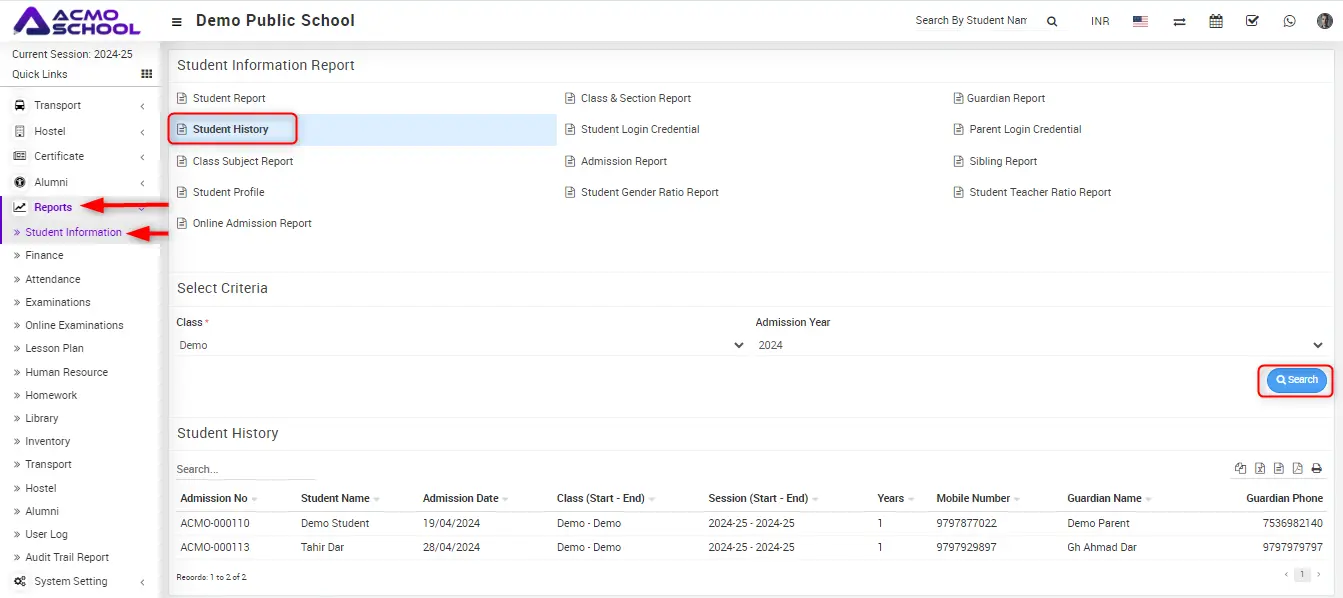Open the task checklist icon in header
The height and width of the screenshot is (598, 1343).
(x=1252, y=21)
